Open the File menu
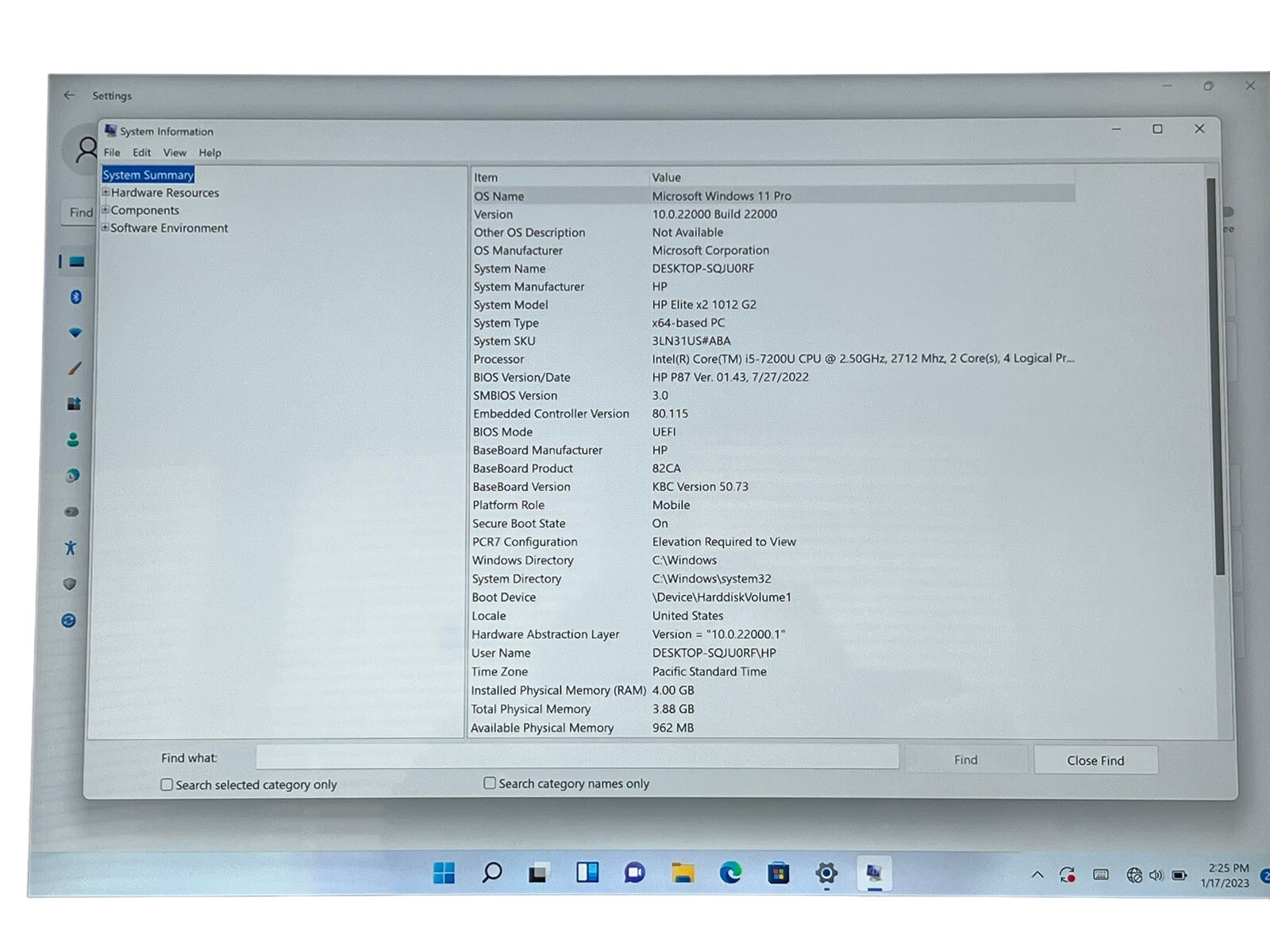 click(112, 152)
